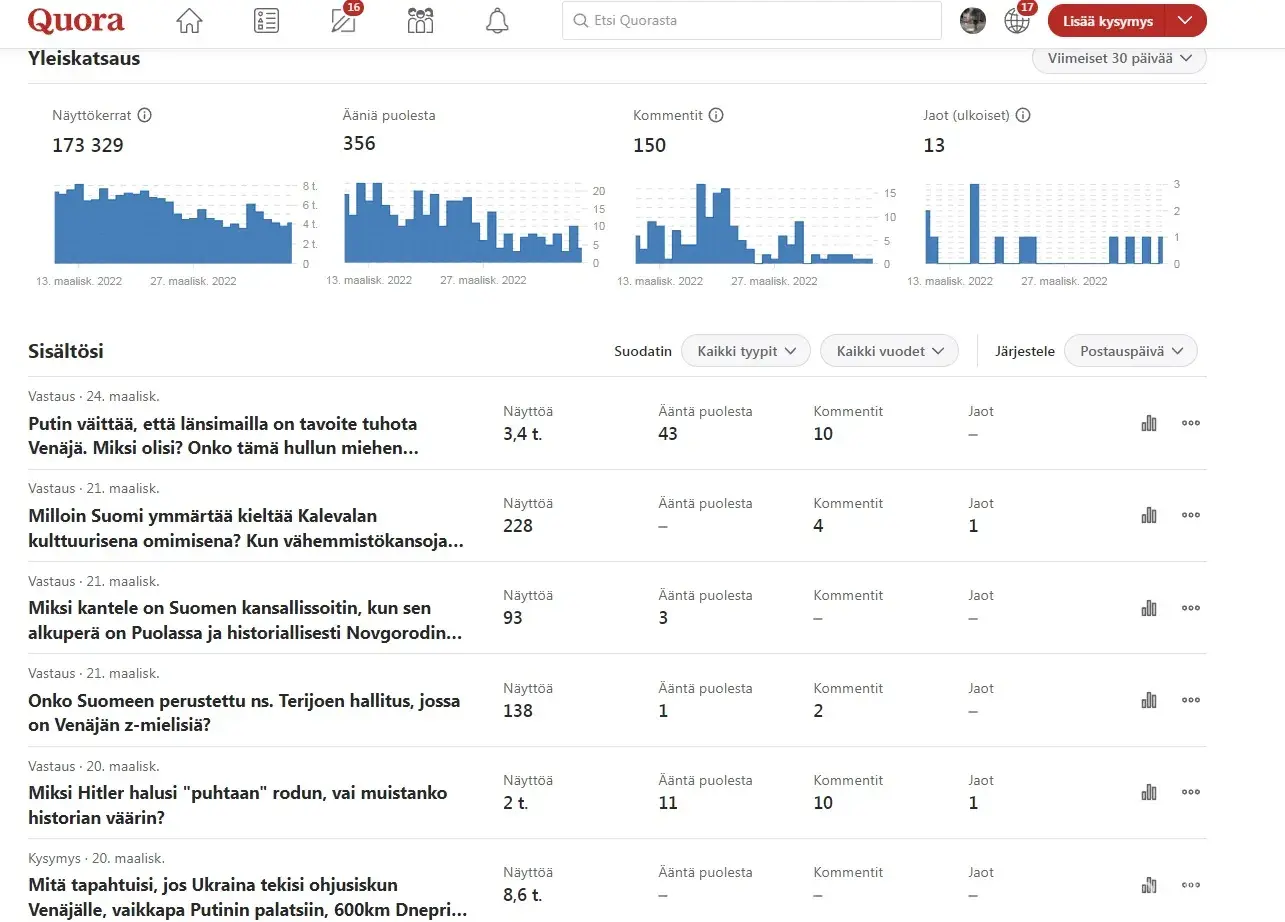
Task: Expand the Viimeiset 30 päivää dropdown
Action: tap(1119, 59)
